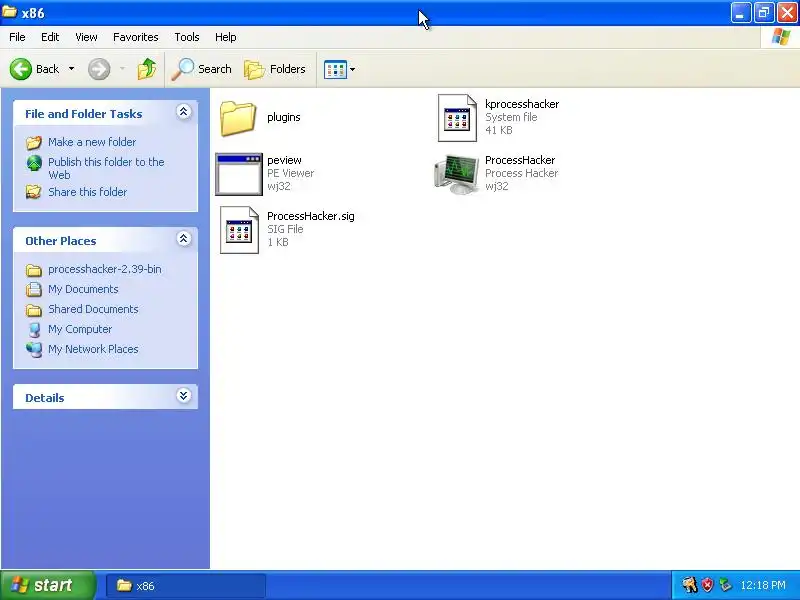Open the Views dropdown arrow
Screen dimensions: 800x600
[353, 69]
